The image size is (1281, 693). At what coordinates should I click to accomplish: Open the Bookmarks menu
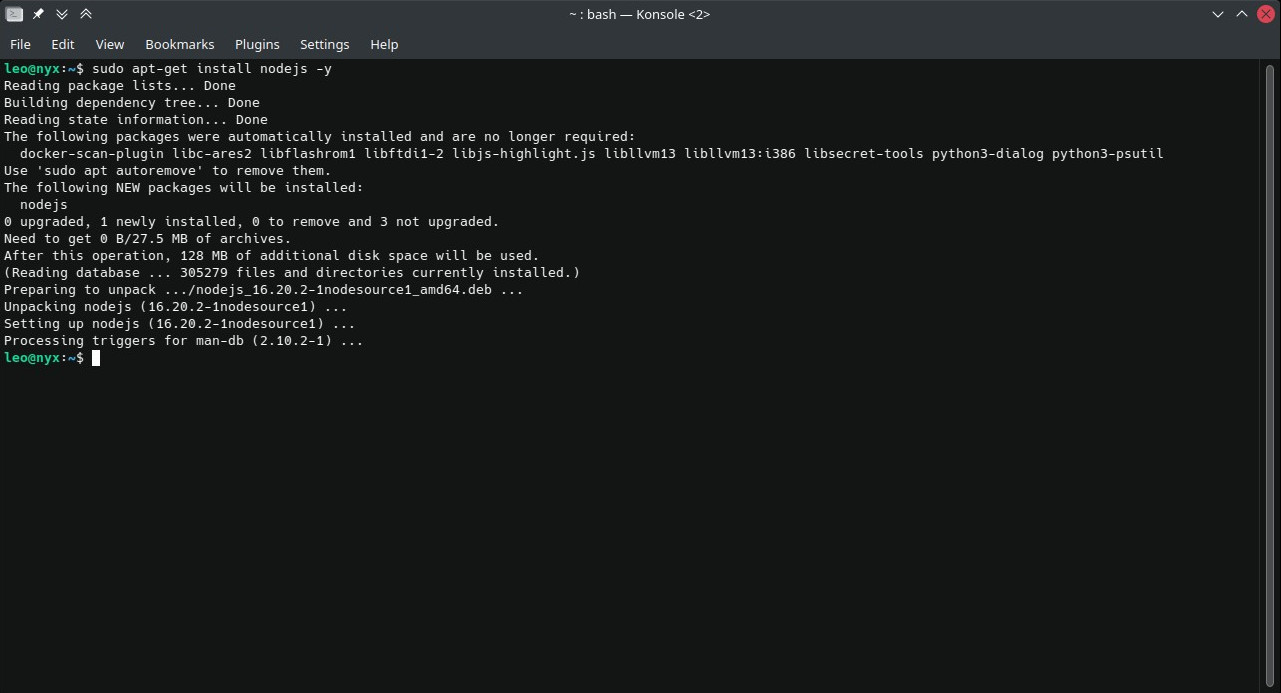[179, 44]
